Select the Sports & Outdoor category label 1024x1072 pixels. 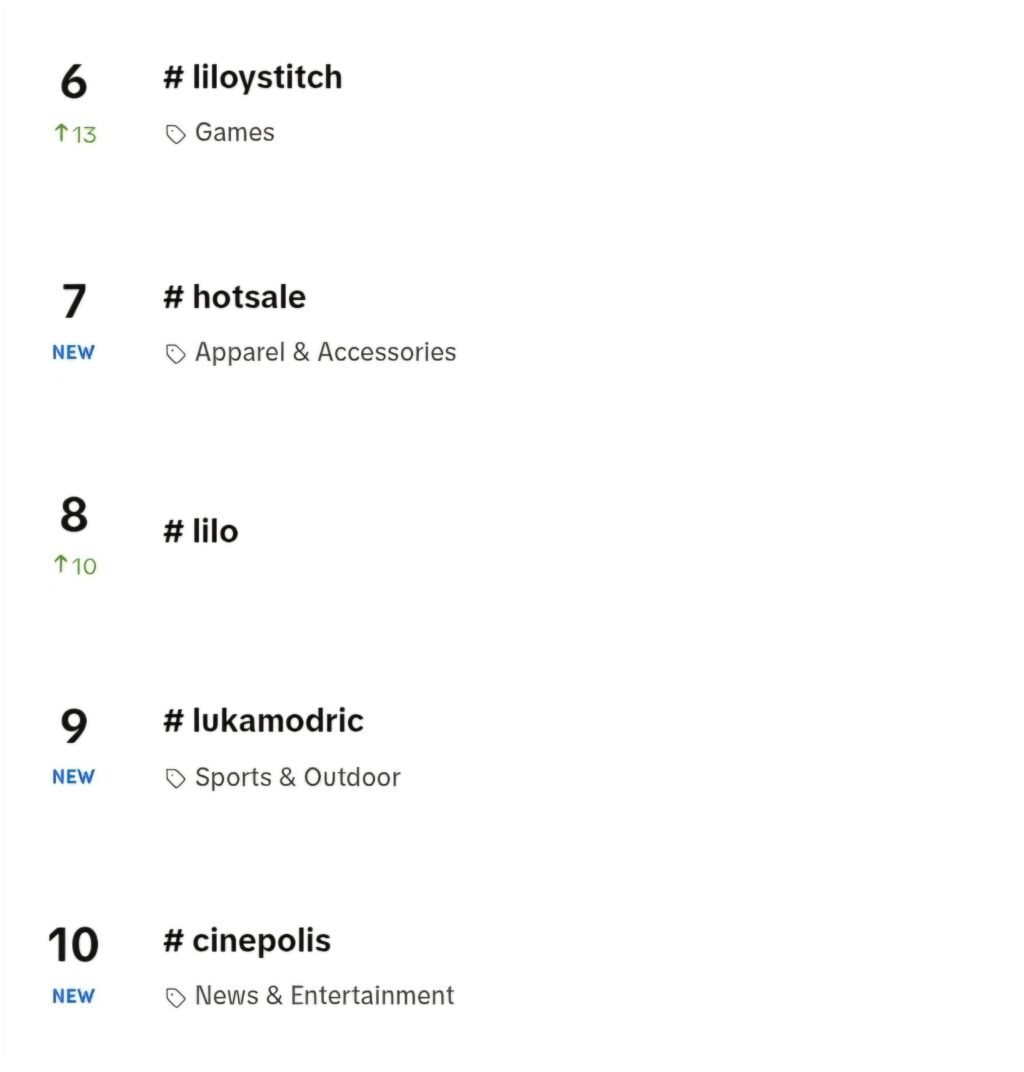[297, 777]
